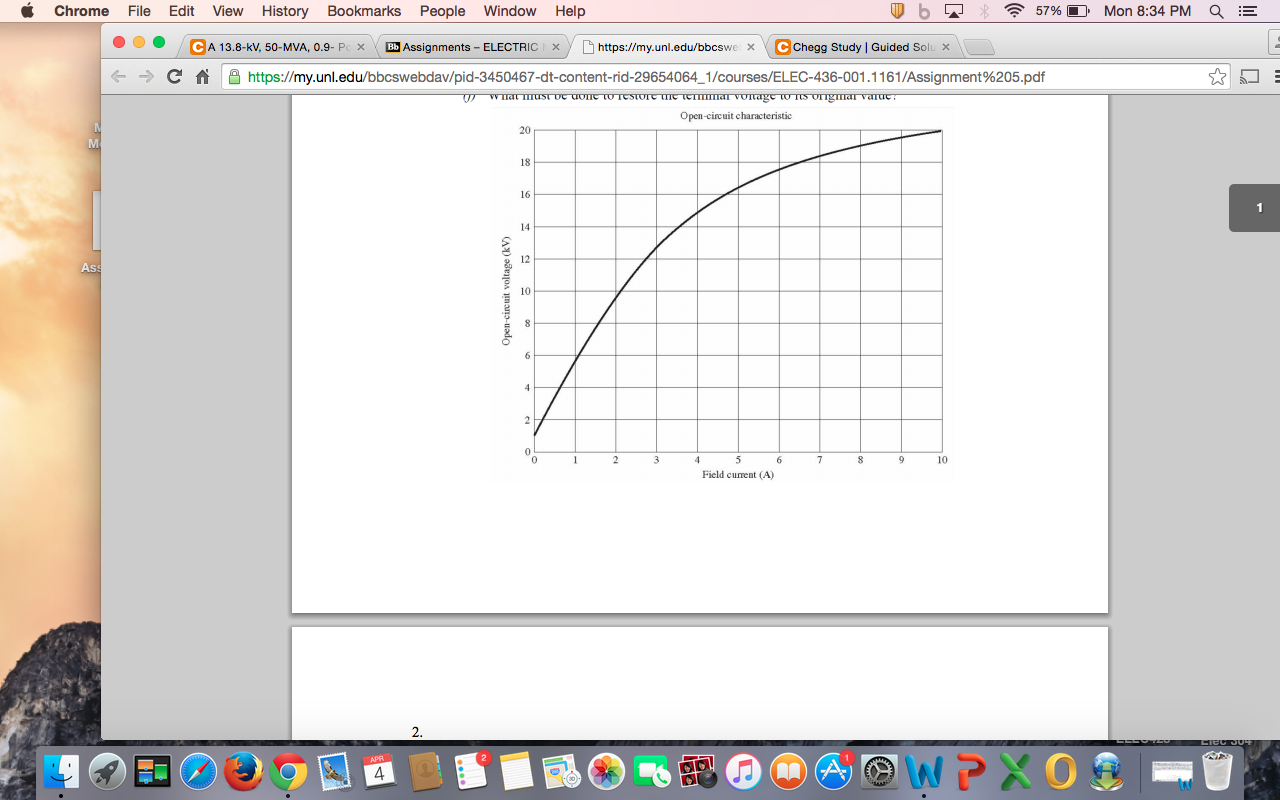Open FaceTime from the Dock
The width and height of the screenshot is (1280, 800).
click(x=652, y=771)
